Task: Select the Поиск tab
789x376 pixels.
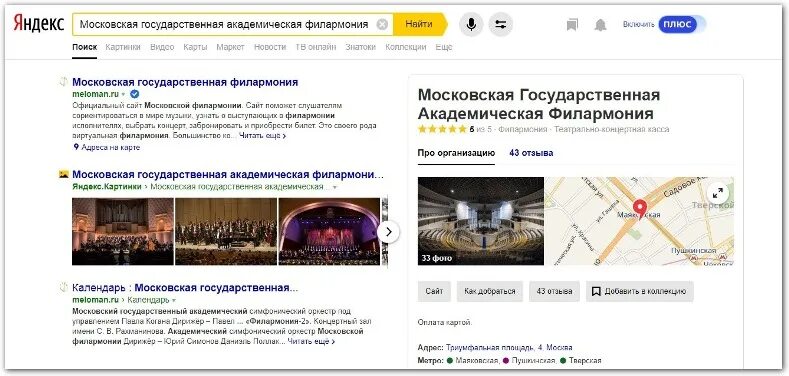Action: pos(85,47)
